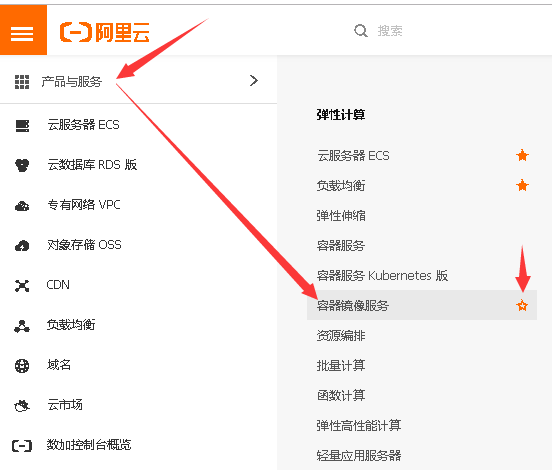The height and width of the screenshot is (470, 552).
Task: Click the 负载均衡 sidebar node icon
Action: 22,326
